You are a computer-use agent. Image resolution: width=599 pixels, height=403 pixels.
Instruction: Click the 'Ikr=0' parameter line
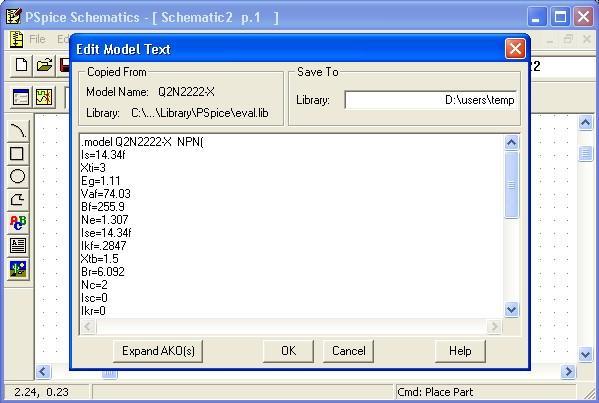coord(93,311)
